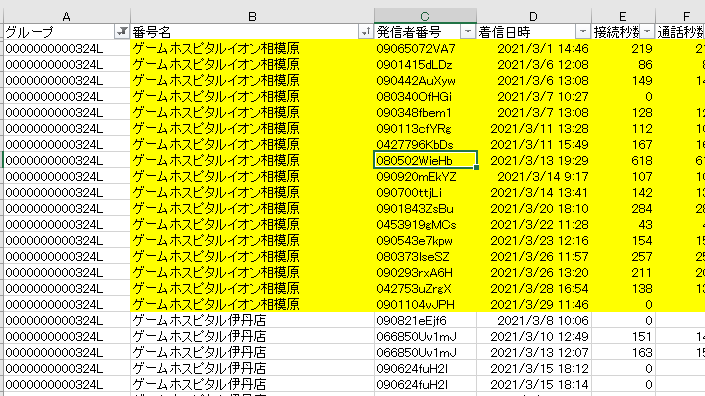Image resolution: width=705 pixels, height=396 pixels.
Task: Select ゲームホスピタルイオン相模原 cell in 2021/3/1 row
Action: (252, 48)
